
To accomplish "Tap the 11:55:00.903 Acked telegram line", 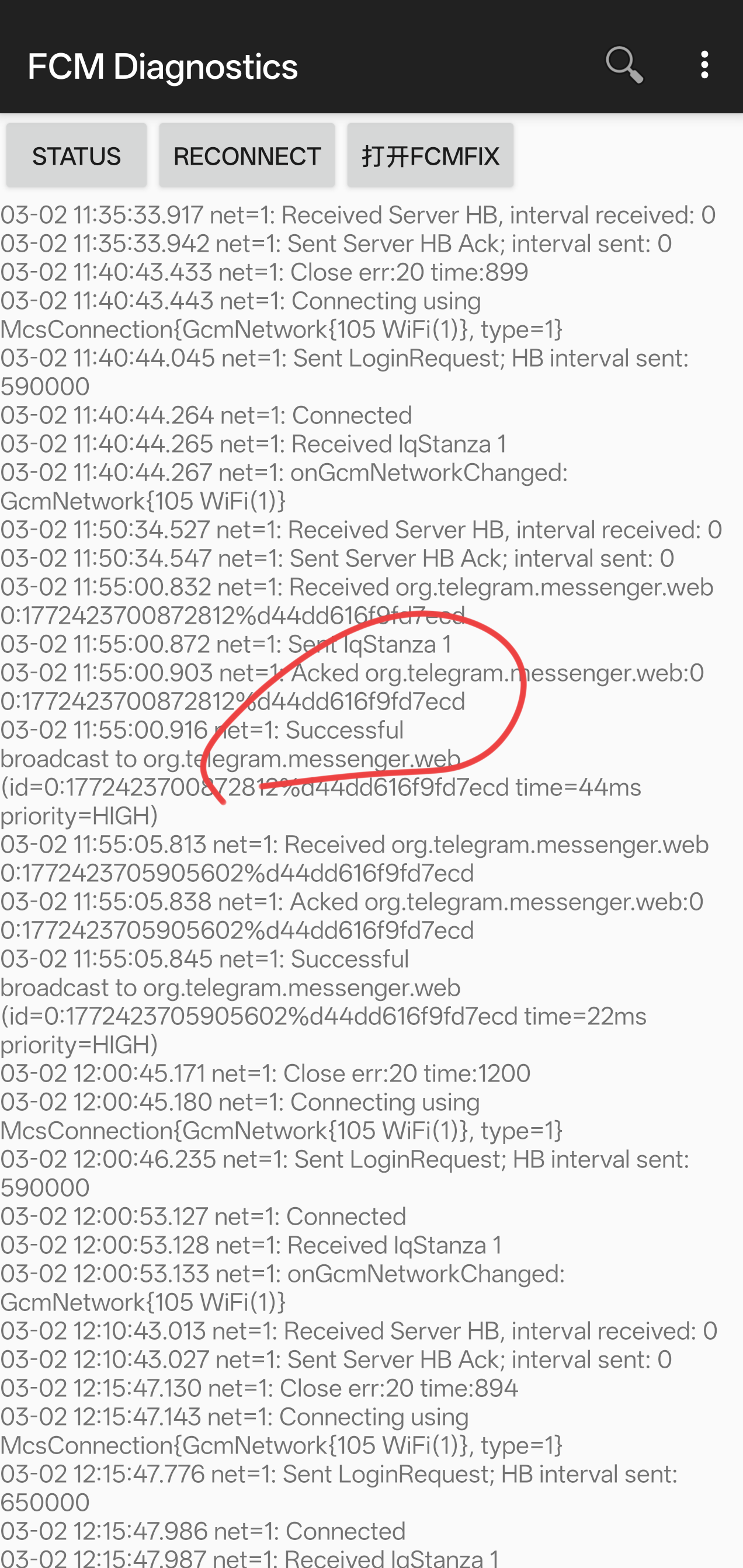I will (x=353, y=687).
